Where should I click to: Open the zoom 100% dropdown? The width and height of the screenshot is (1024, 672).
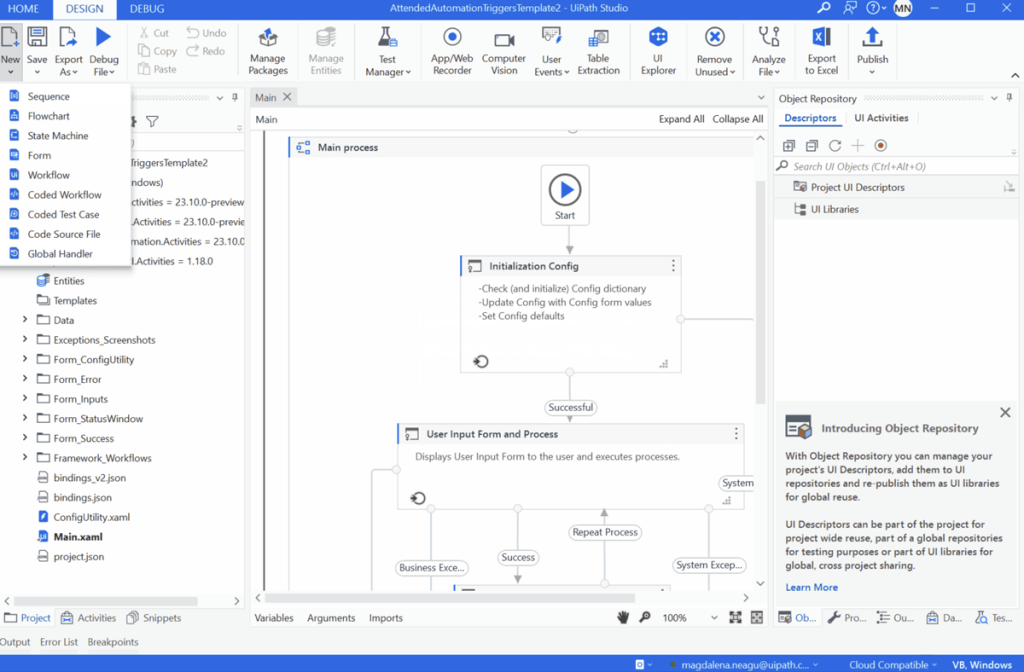(x=714, y=618)
